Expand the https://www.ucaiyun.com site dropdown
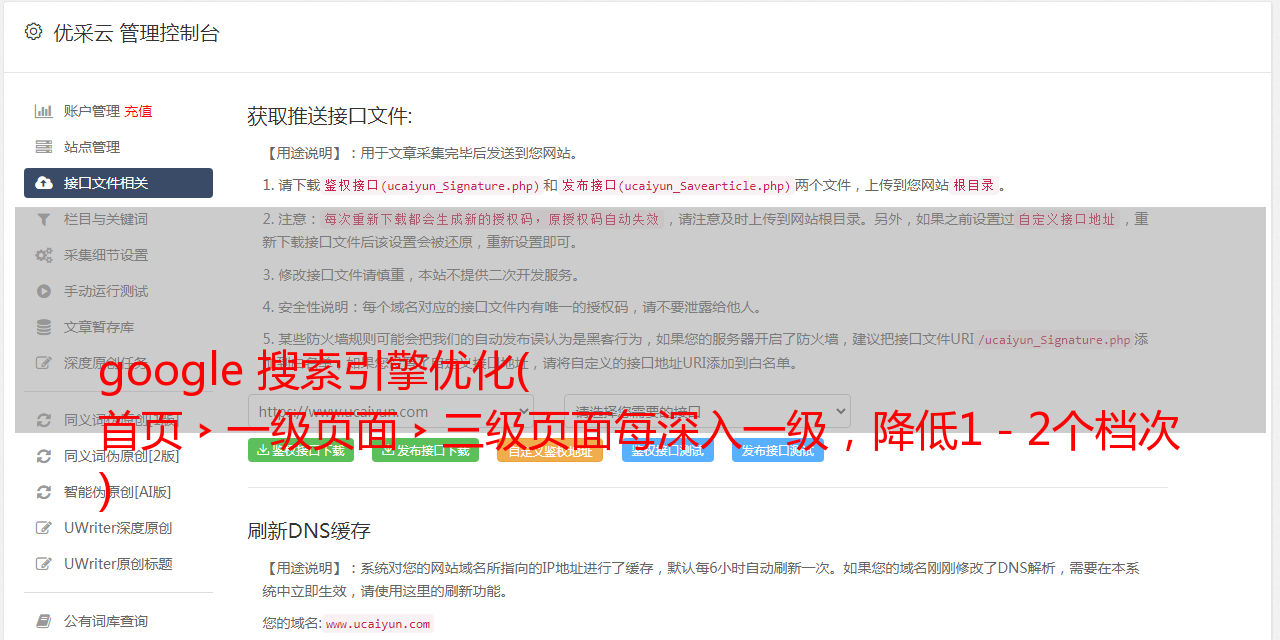1280x640 pixels. [x=391, y=411]
